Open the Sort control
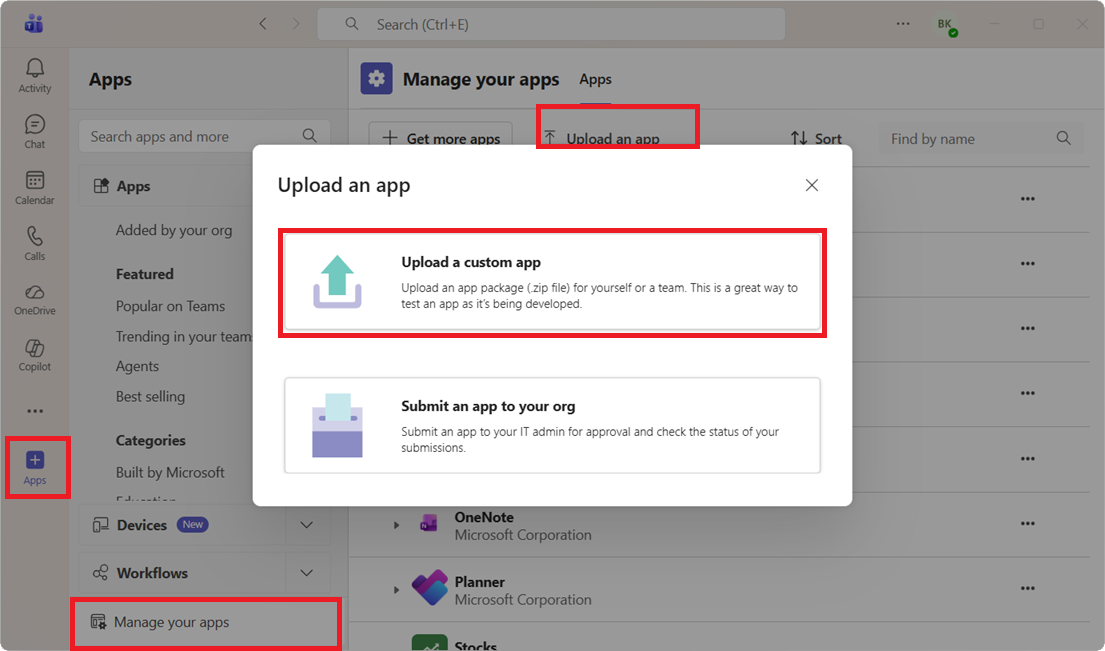Screen dimensions: 1105x651 [x=817, y=139]
